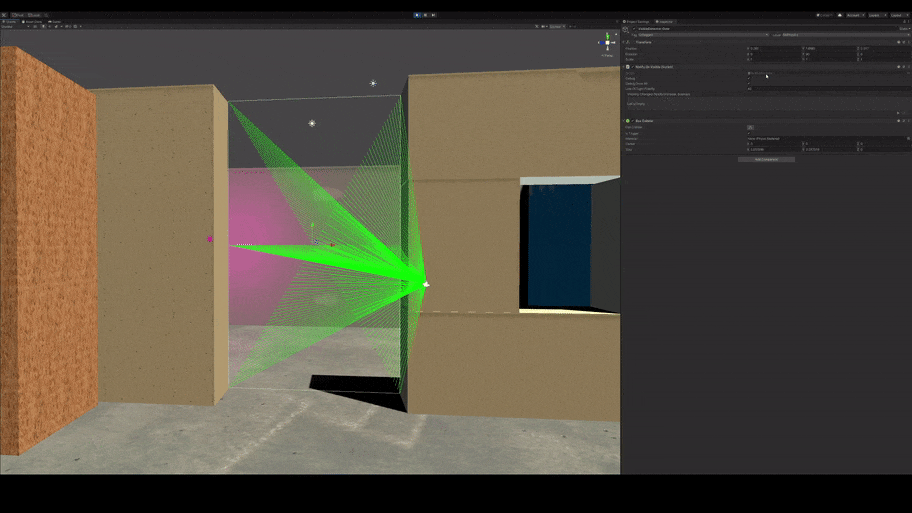Click the Script reference field
The width and height of the screenshot is (912, 513).
829,73
